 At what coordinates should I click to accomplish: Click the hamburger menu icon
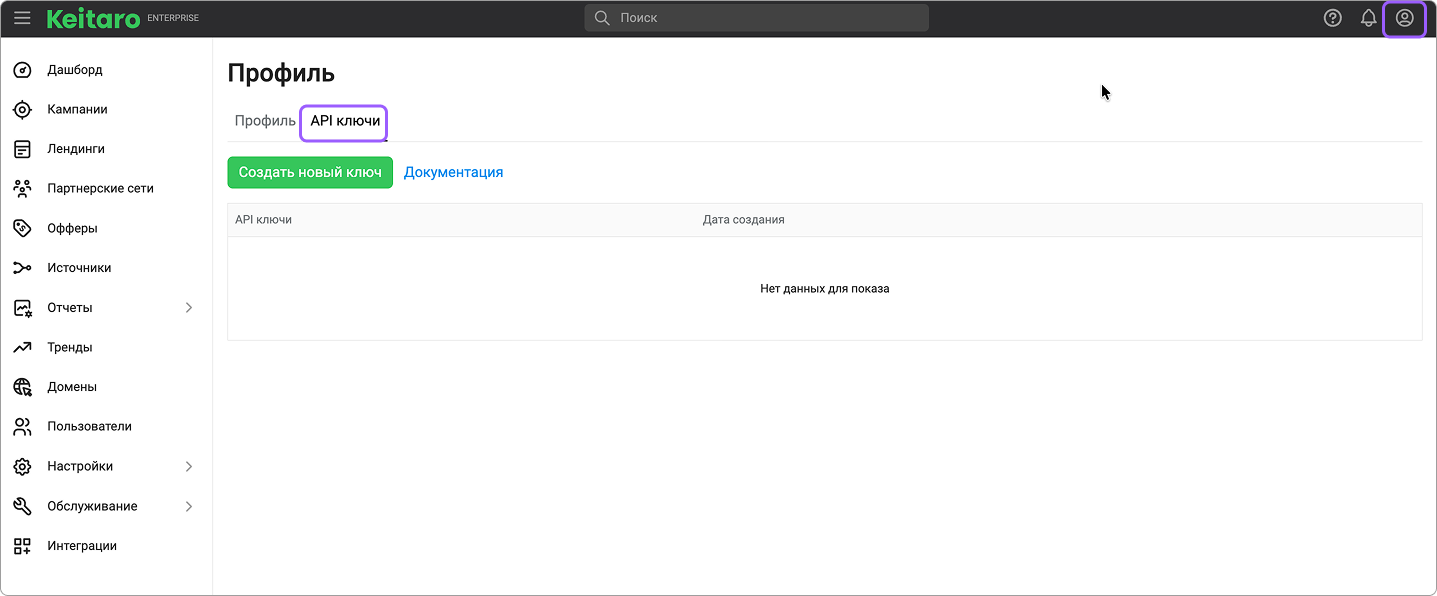coord(22,18)
